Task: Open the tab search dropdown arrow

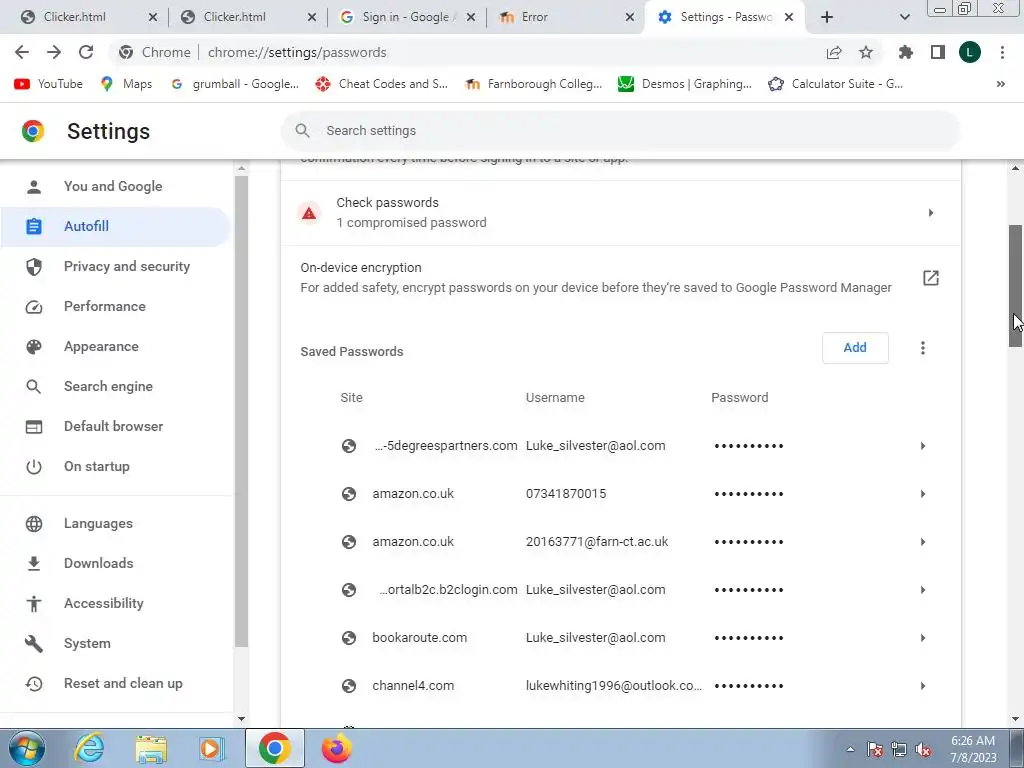Action: click(904, 17)
